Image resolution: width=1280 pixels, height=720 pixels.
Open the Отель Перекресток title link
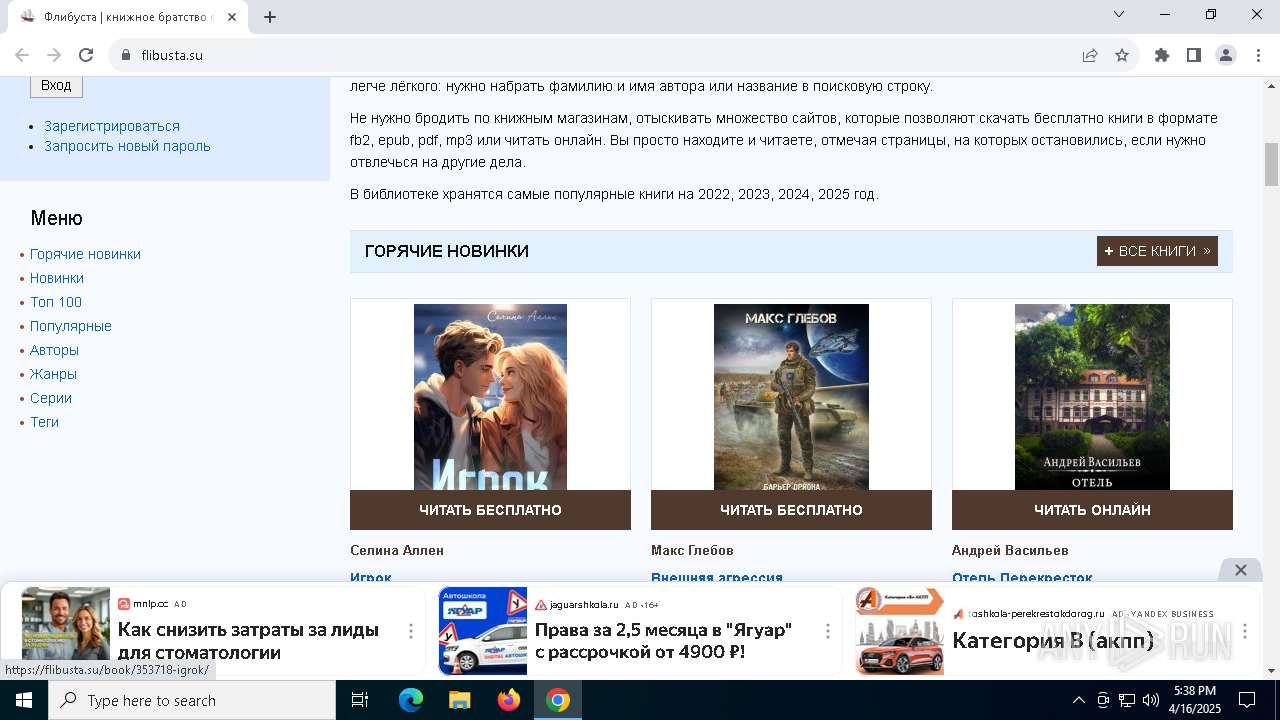pyautogui.click(x=1022, y=577)
